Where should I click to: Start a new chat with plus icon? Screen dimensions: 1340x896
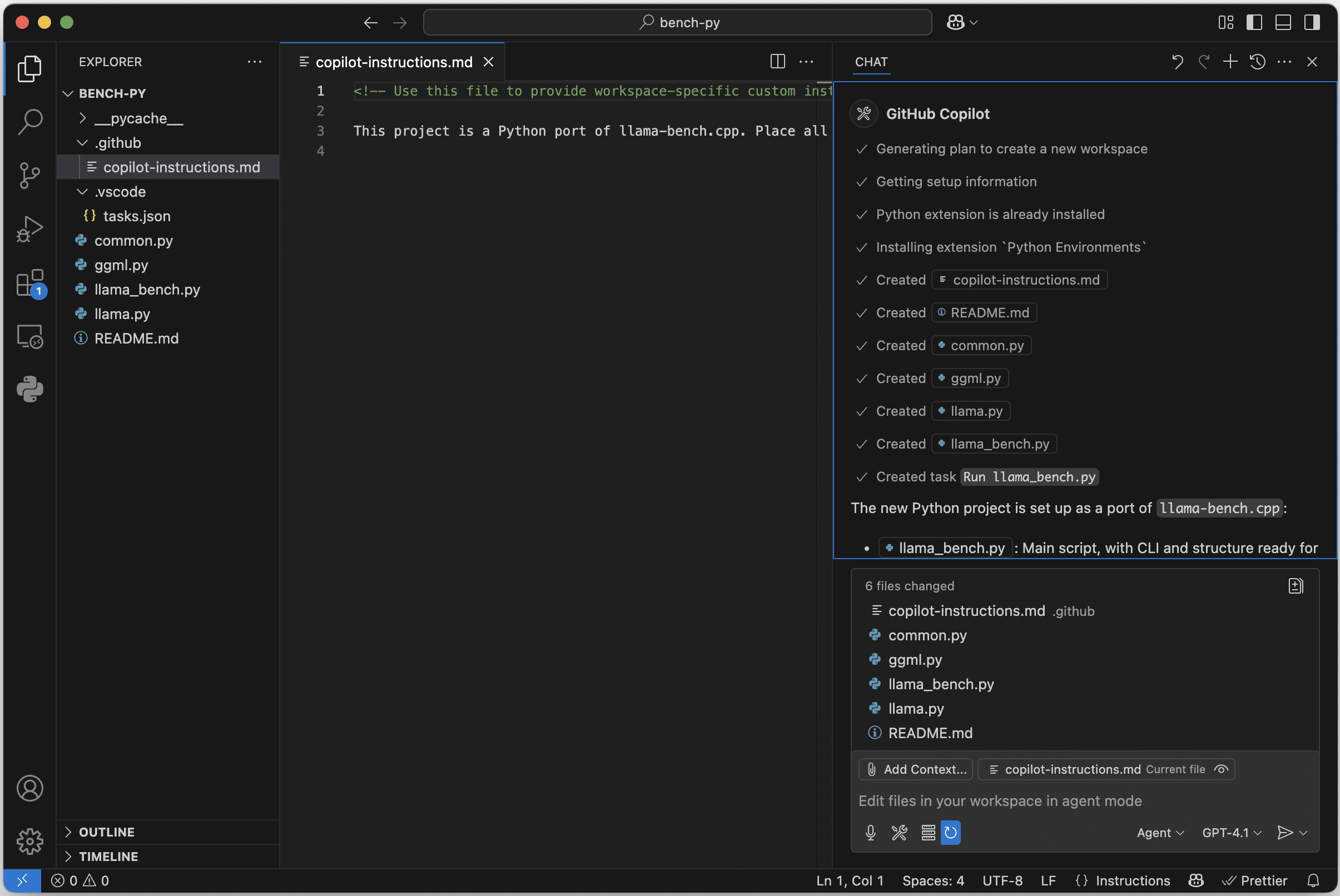pyautogui.click(x=1230, y=61)
